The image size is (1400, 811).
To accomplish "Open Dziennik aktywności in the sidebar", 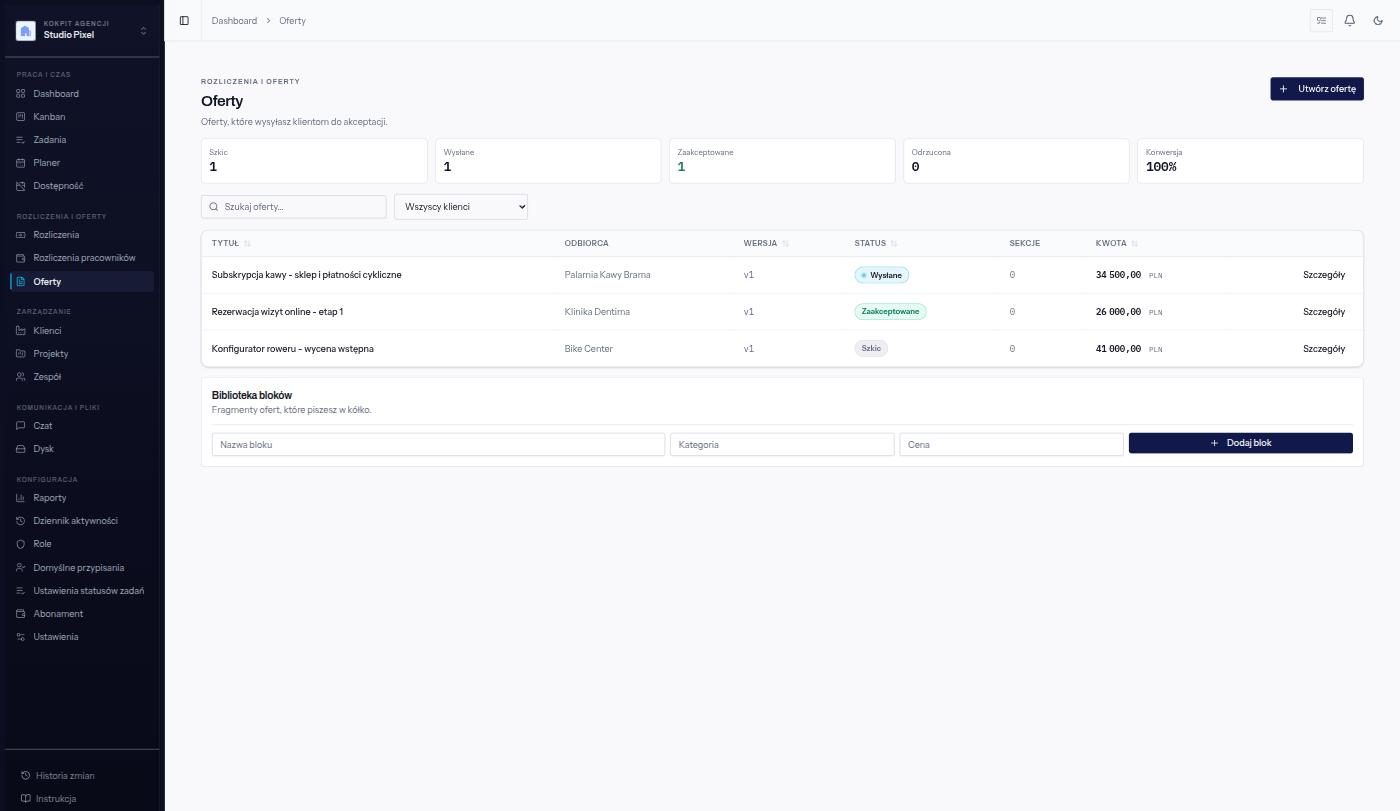I will 82,521.
